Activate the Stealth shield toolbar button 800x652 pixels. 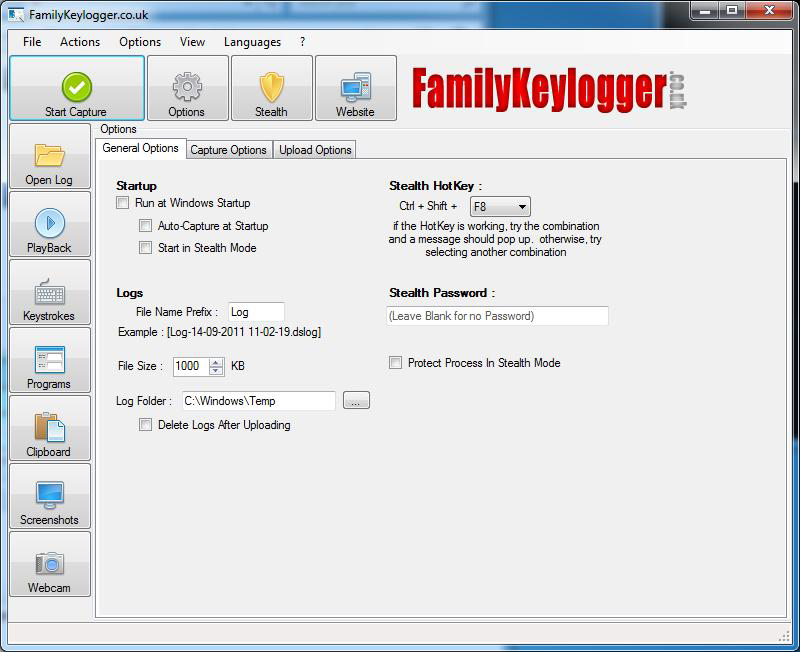(271, 88)
